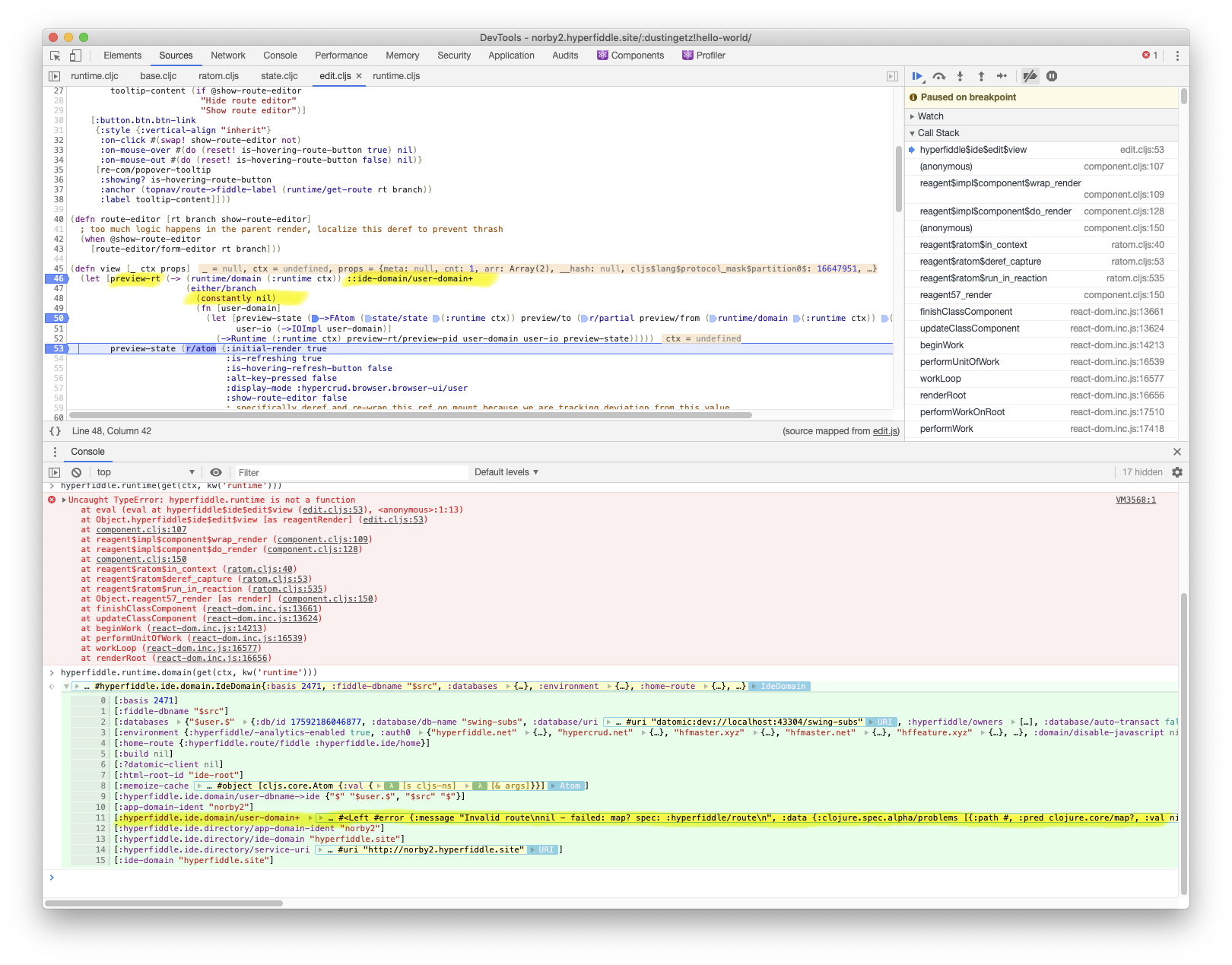Open the DevTools kebab menu

(1177, 56)
